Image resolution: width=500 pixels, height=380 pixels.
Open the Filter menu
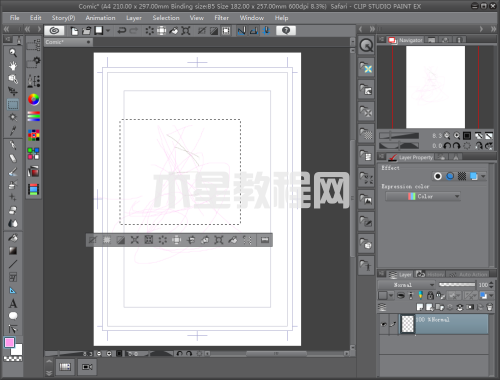point(221,18)
